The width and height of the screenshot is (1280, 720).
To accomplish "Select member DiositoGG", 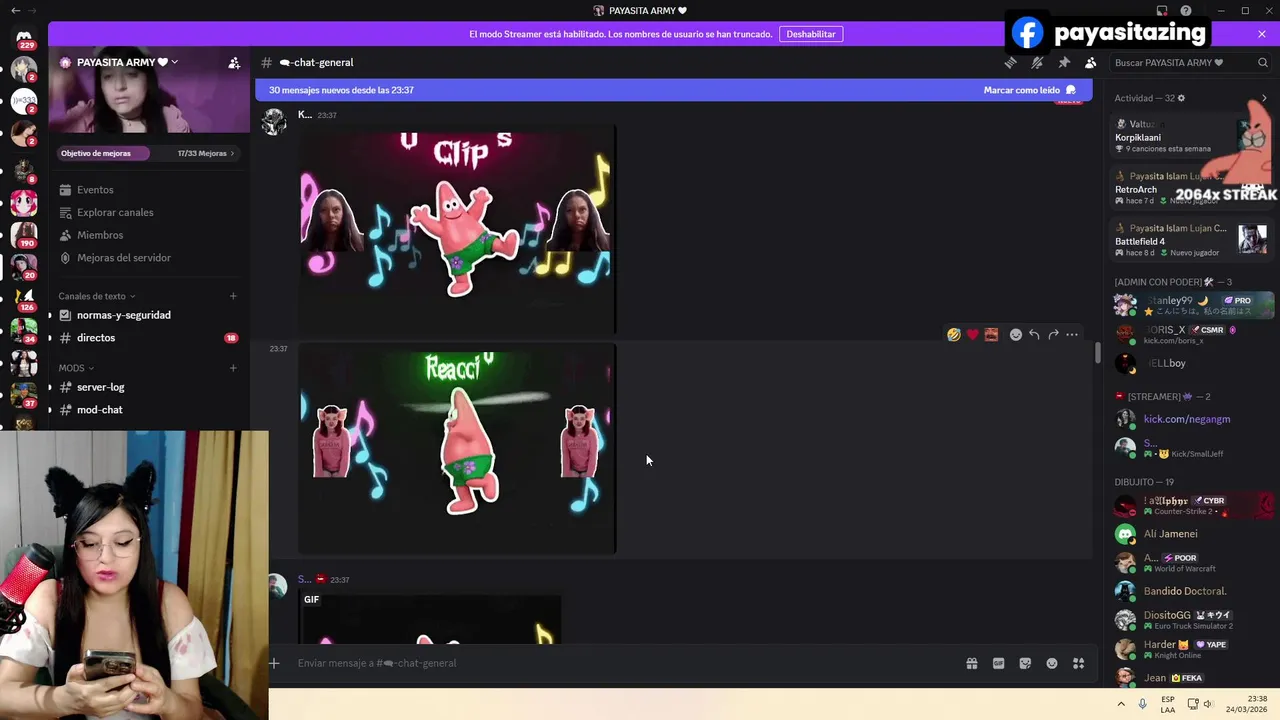I will 1192,619.
